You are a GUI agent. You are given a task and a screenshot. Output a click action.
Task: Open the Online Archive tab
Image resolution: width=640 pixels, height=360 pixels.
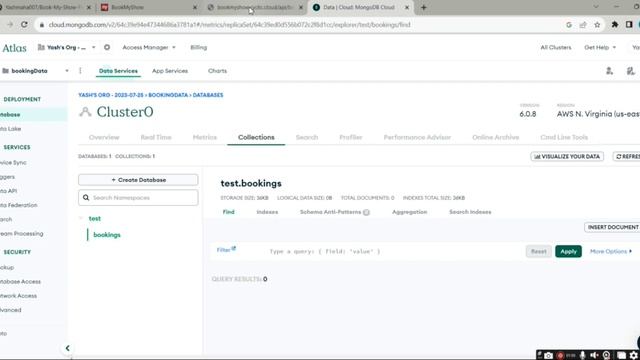point(496,137)
